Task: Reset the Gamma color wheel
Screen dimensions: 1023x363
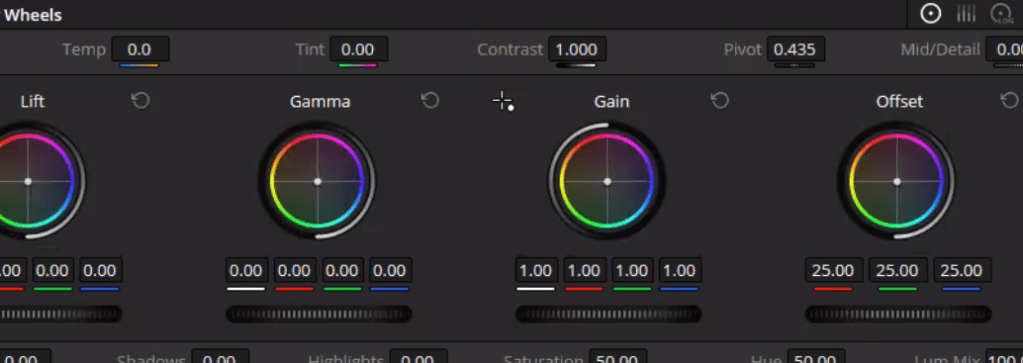Action: 430,101
